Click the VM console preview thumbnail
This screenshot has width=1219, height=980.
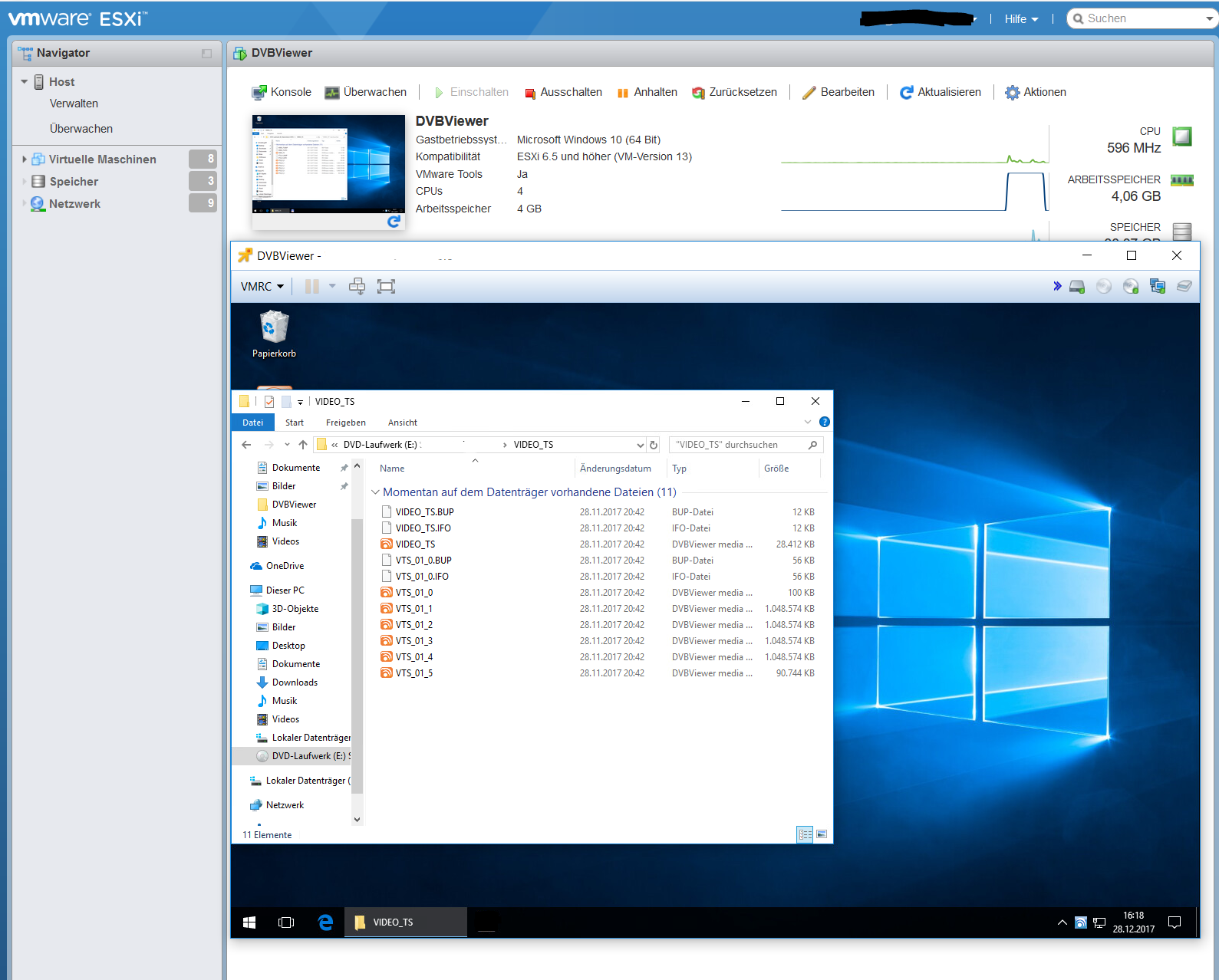pyautogui.click(x=328, y=164)
